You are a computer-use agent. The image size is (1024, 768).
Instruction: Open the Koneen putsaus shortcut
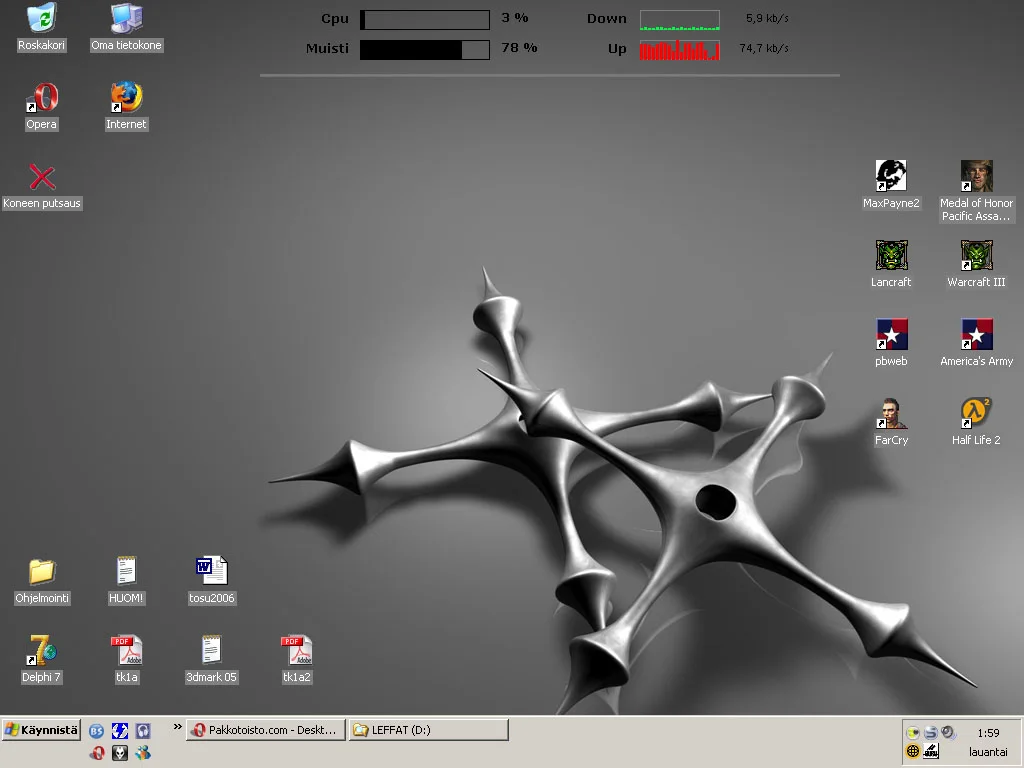41,178
